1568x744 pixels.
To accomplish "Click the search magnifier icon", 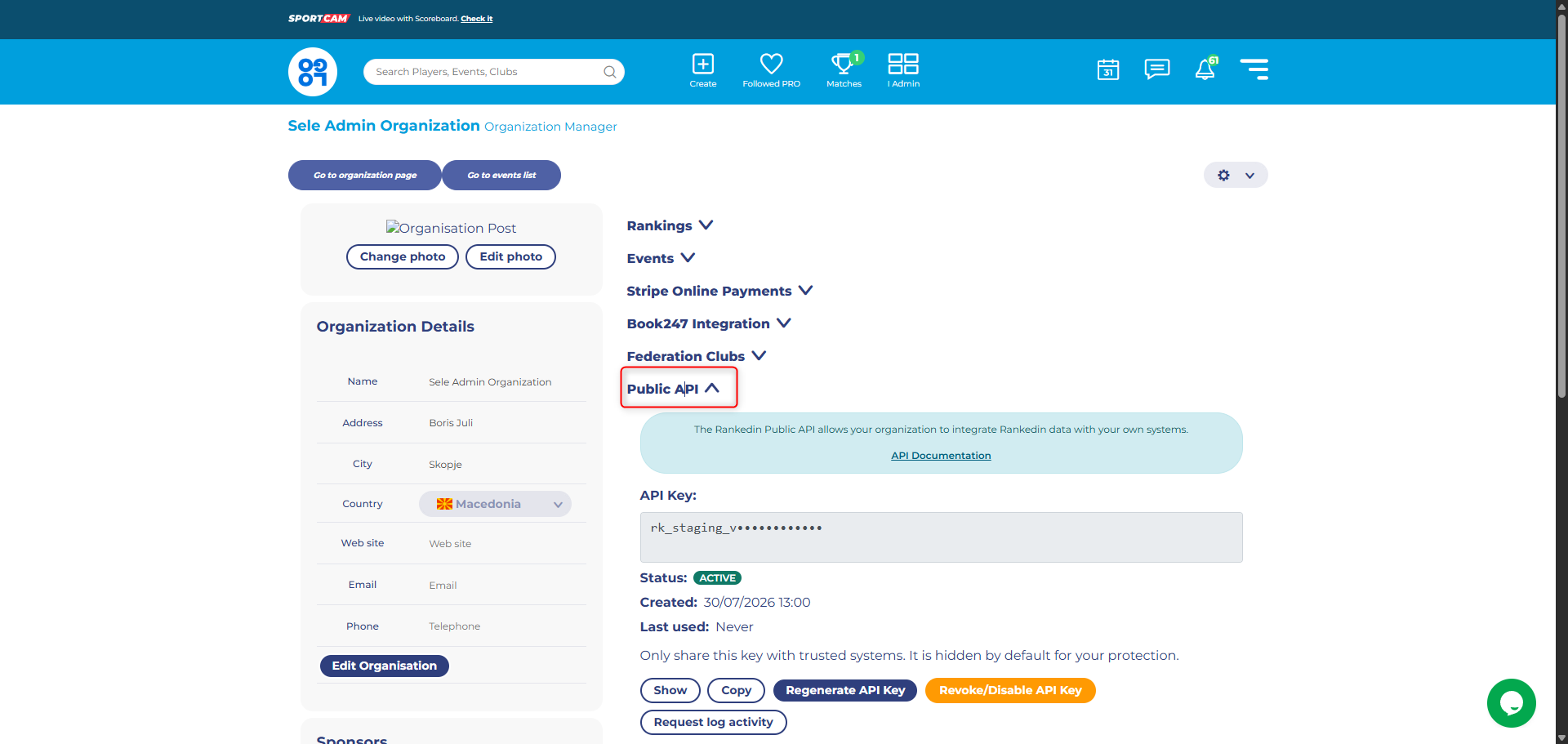I will [x=609, y=72].
